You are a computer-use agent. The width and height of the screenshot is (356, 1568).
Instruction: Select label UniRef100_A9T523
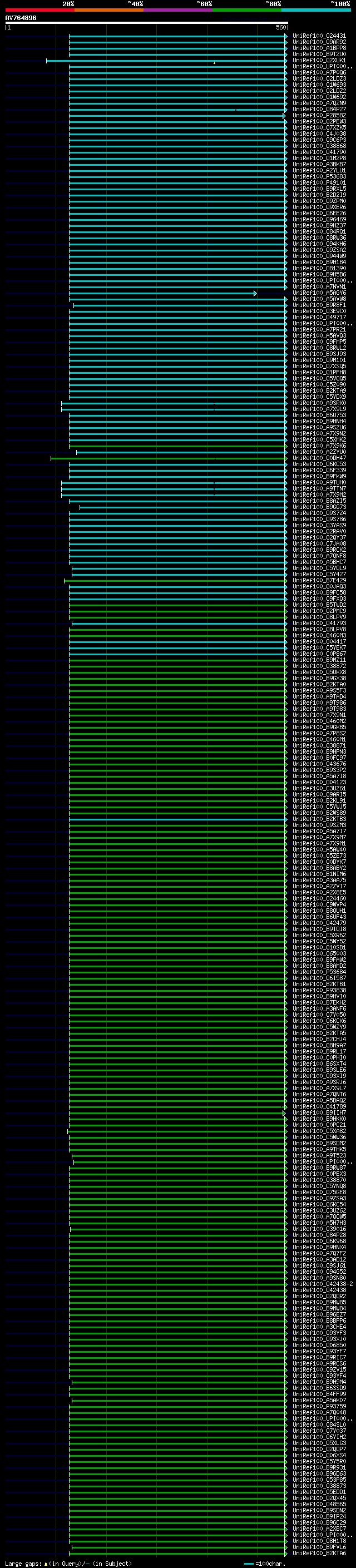click(x=319, y=1155)
